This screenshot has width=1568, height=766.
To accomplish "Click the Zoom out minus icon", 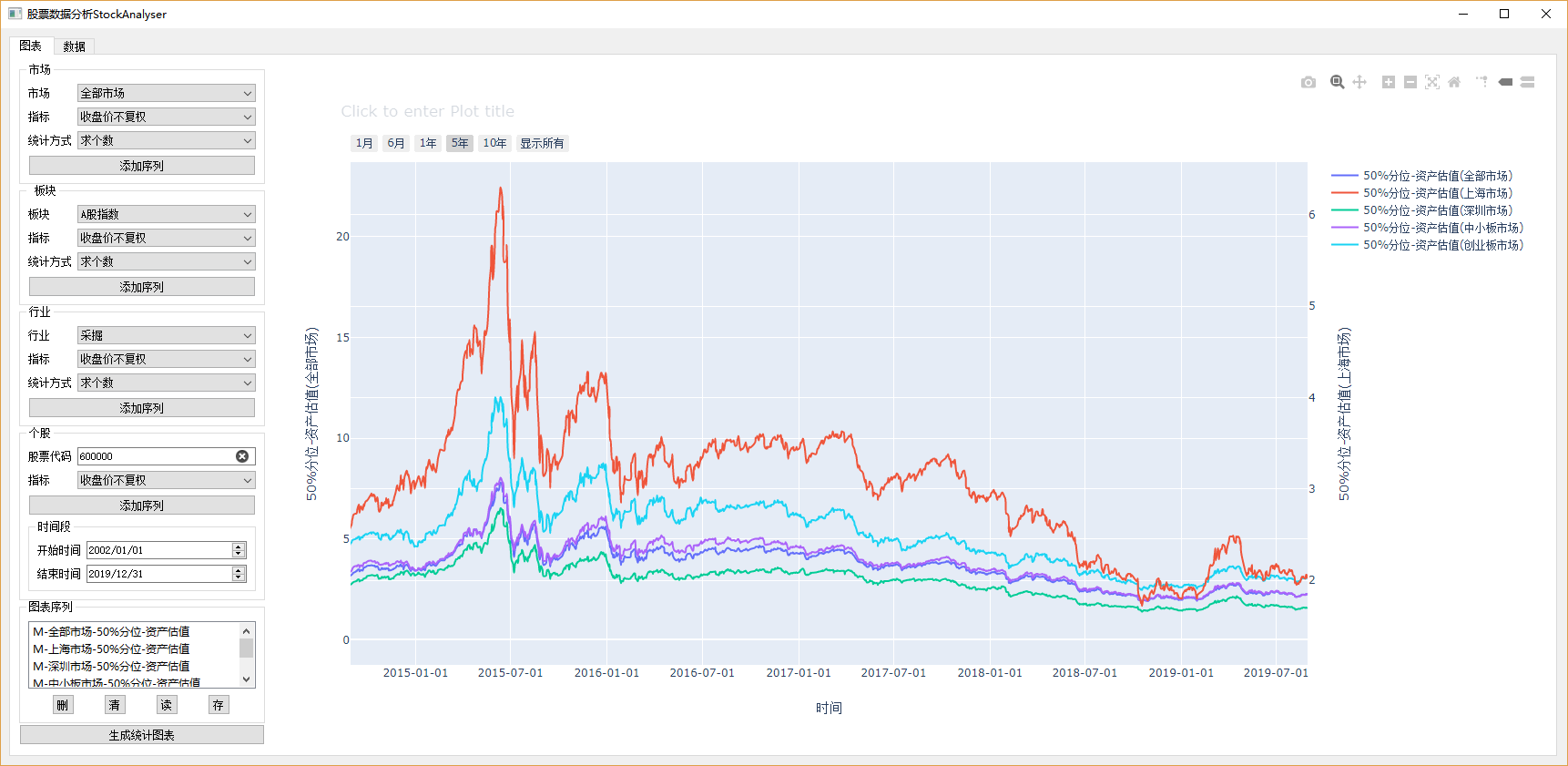I will pos(1410,82).
